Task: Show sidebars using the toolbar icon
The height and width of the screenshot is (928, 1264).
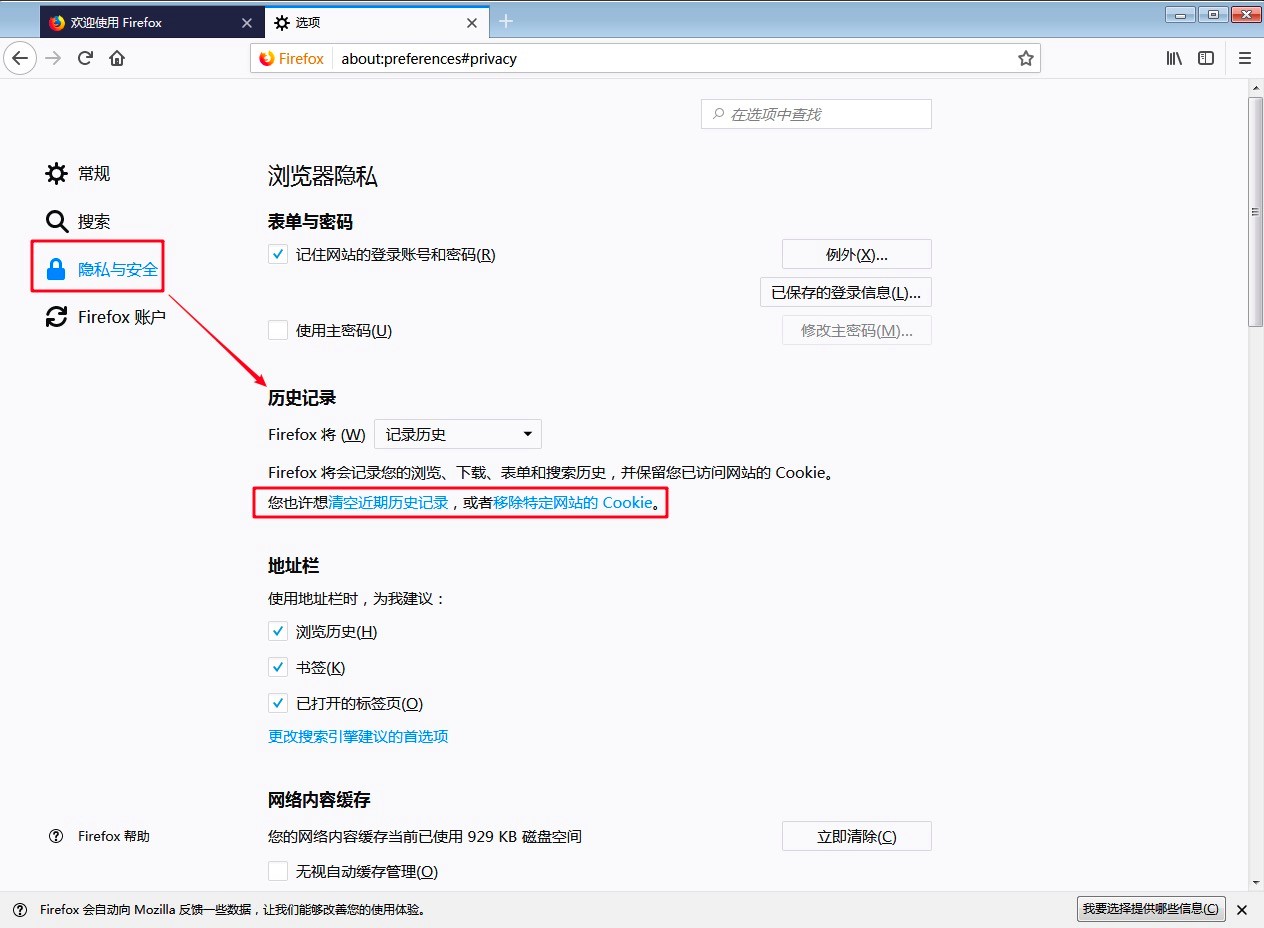Action: point(1206,58)
